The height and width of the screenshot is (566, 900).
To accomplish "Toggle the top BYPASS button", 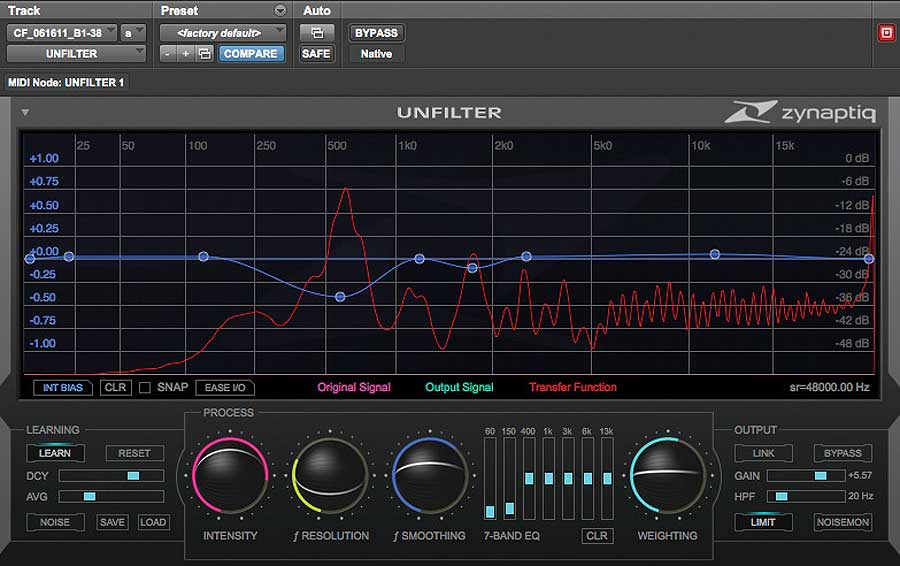I will point(376,33).
